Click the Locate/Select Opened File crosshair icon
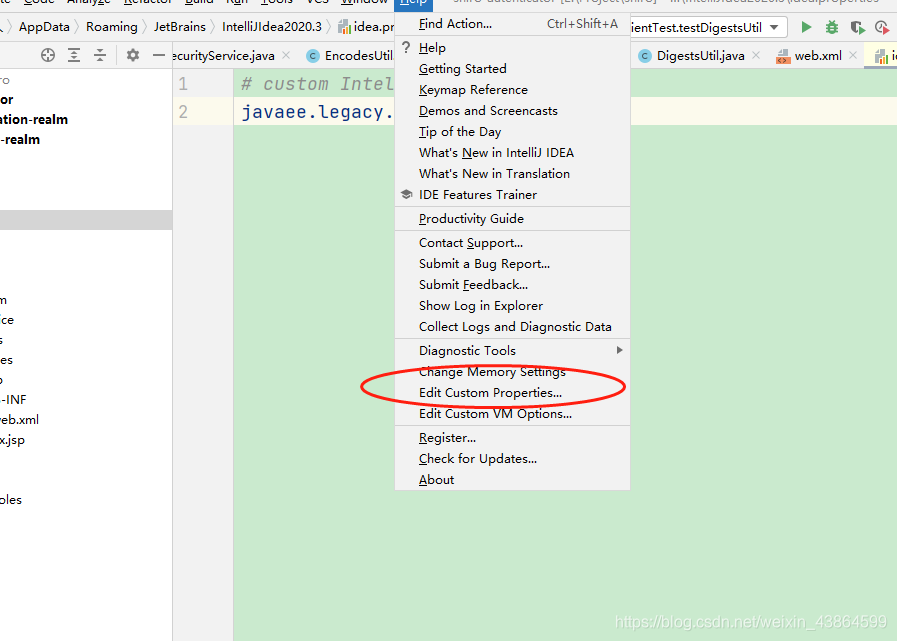The height and width of the screenshot is (641, 897). point(48,55)
